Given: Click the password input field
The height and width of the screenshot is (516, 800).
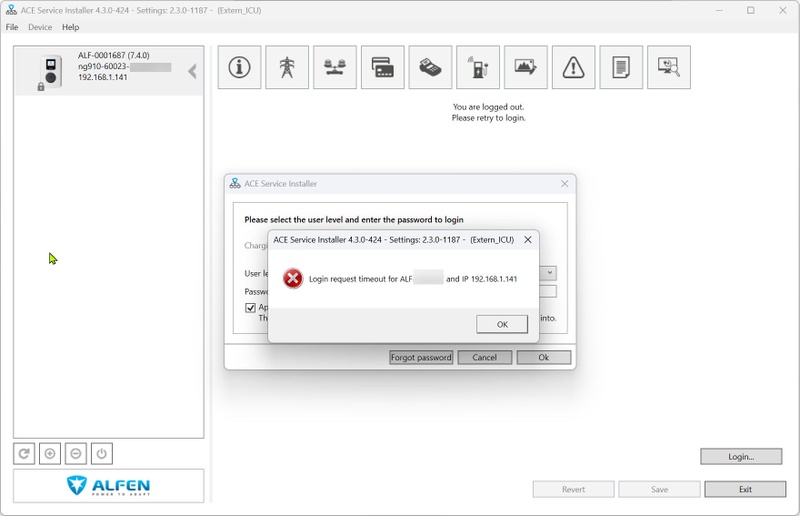Looking at the screenshot, I should (x=548, y=291).
